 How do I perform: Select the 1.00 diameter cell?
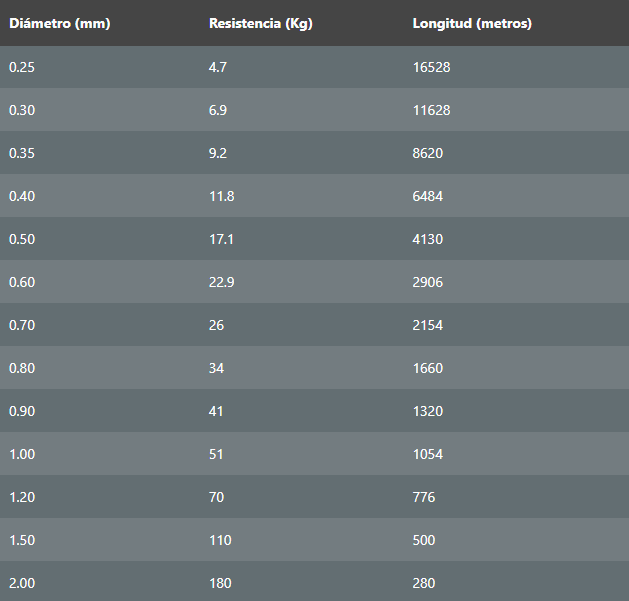(21, 454)
